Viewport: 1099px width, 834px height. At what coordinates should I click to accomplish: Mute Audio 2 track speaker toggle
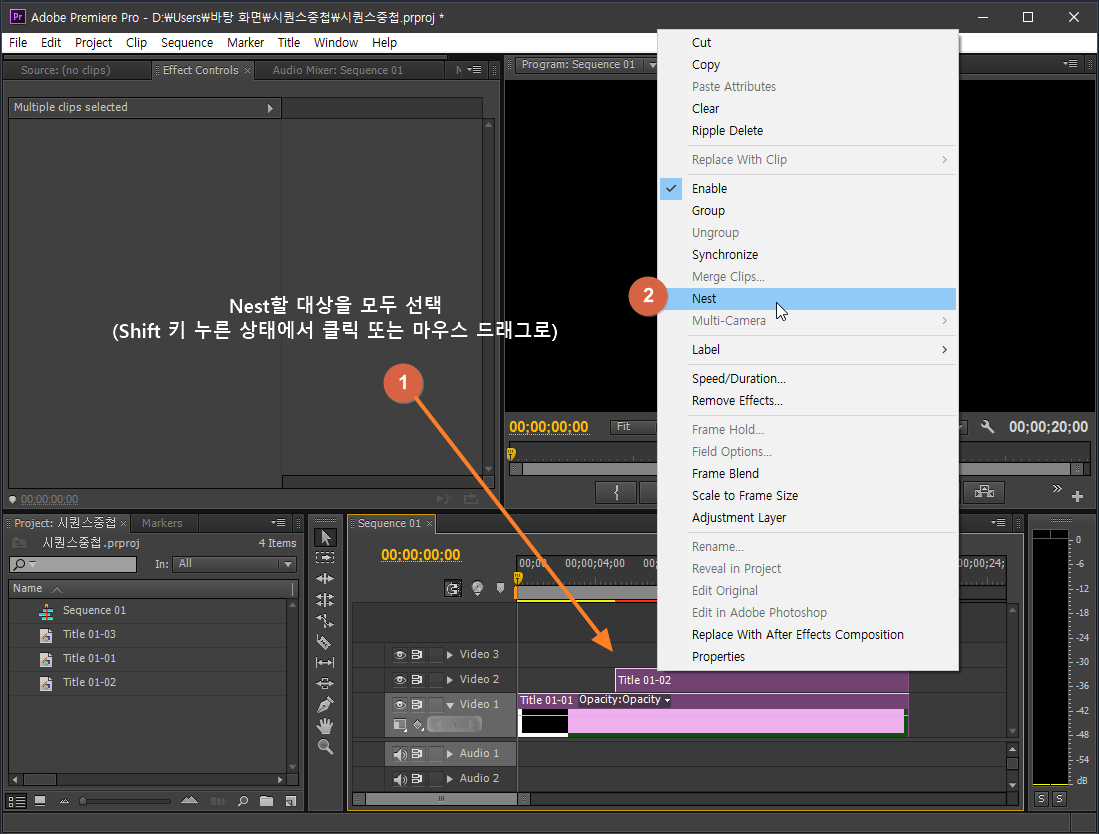point(400,779)
